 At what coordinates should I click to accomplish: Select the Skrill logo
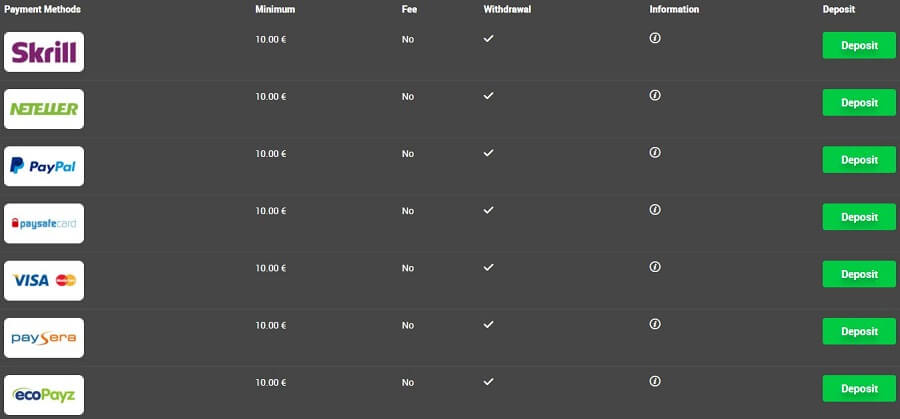[44, 52]
